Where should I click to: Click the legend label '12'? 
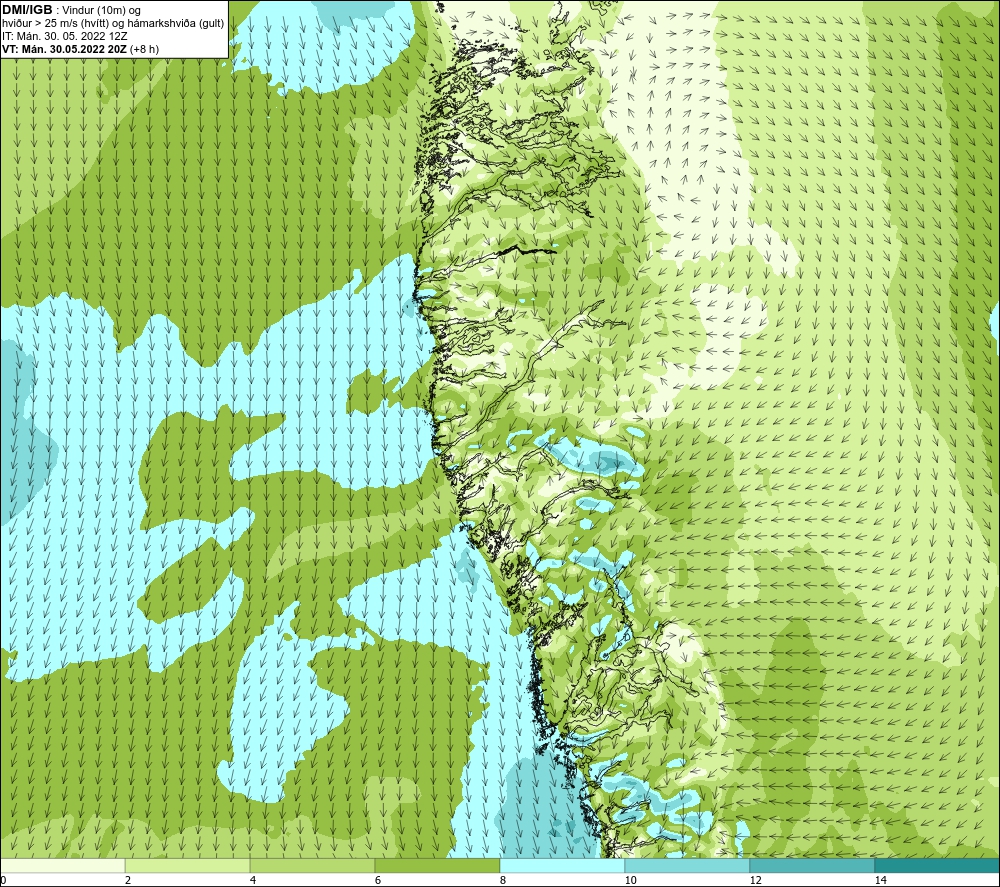pyautogui.click(x=756, y=880)
